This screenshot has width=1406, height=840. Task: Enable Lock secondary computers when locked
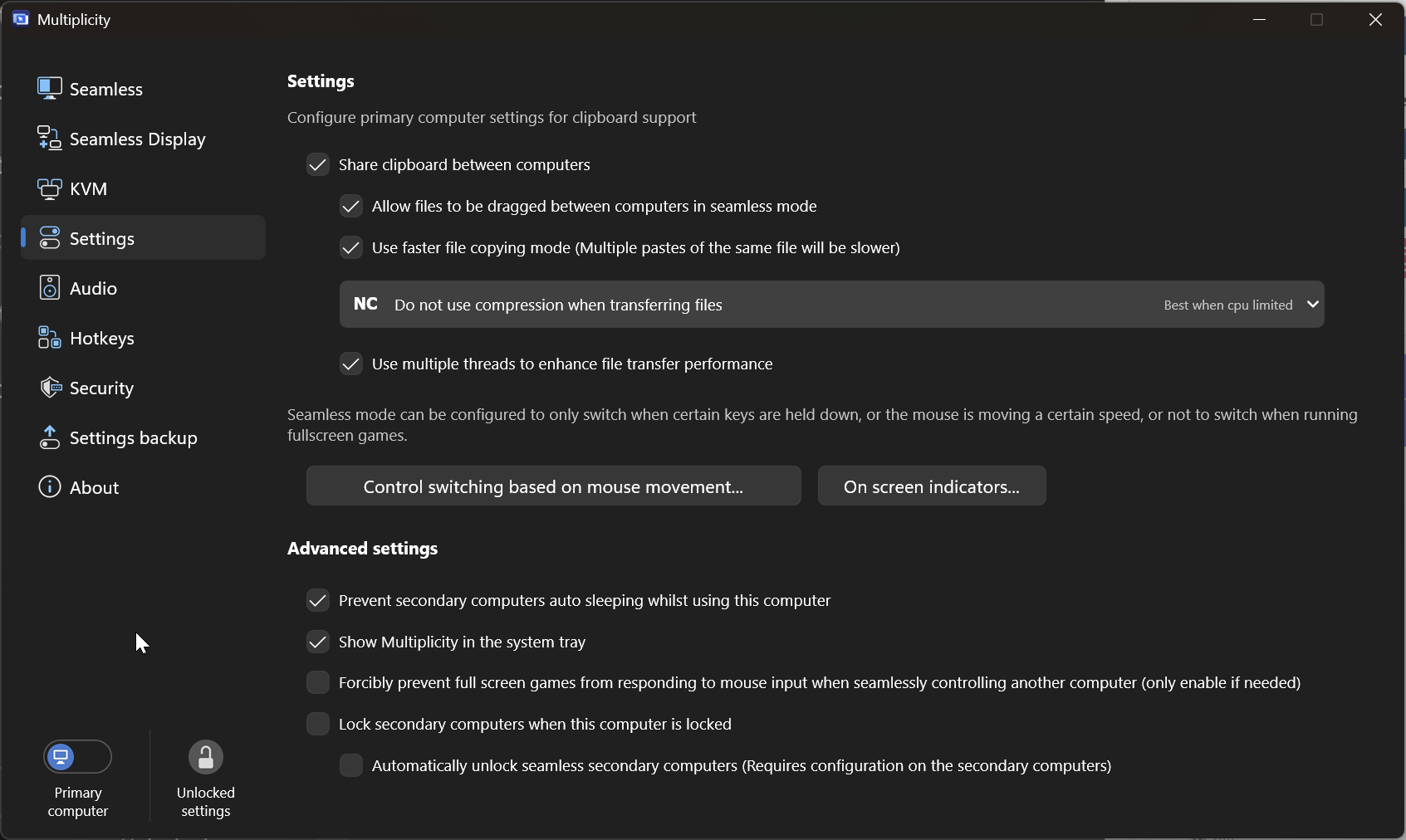pos(318,724)
